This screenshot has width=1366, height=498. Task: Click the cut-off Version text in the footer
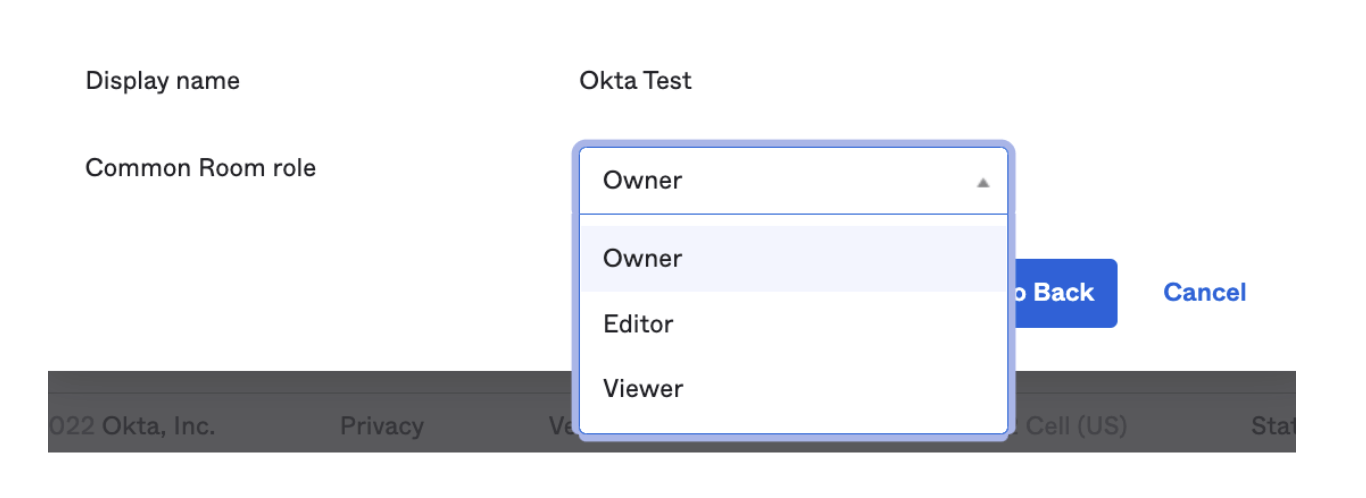pyautogui.click(x=562, y=426)
